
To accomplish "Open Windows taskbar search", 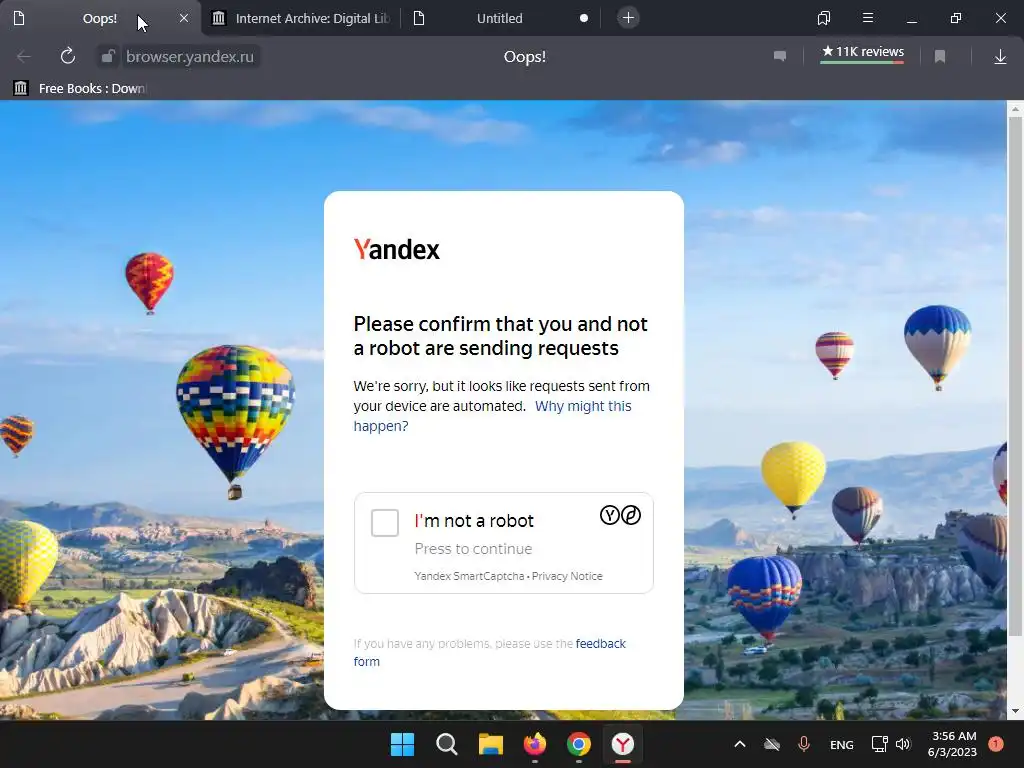I will click(447, 744).
